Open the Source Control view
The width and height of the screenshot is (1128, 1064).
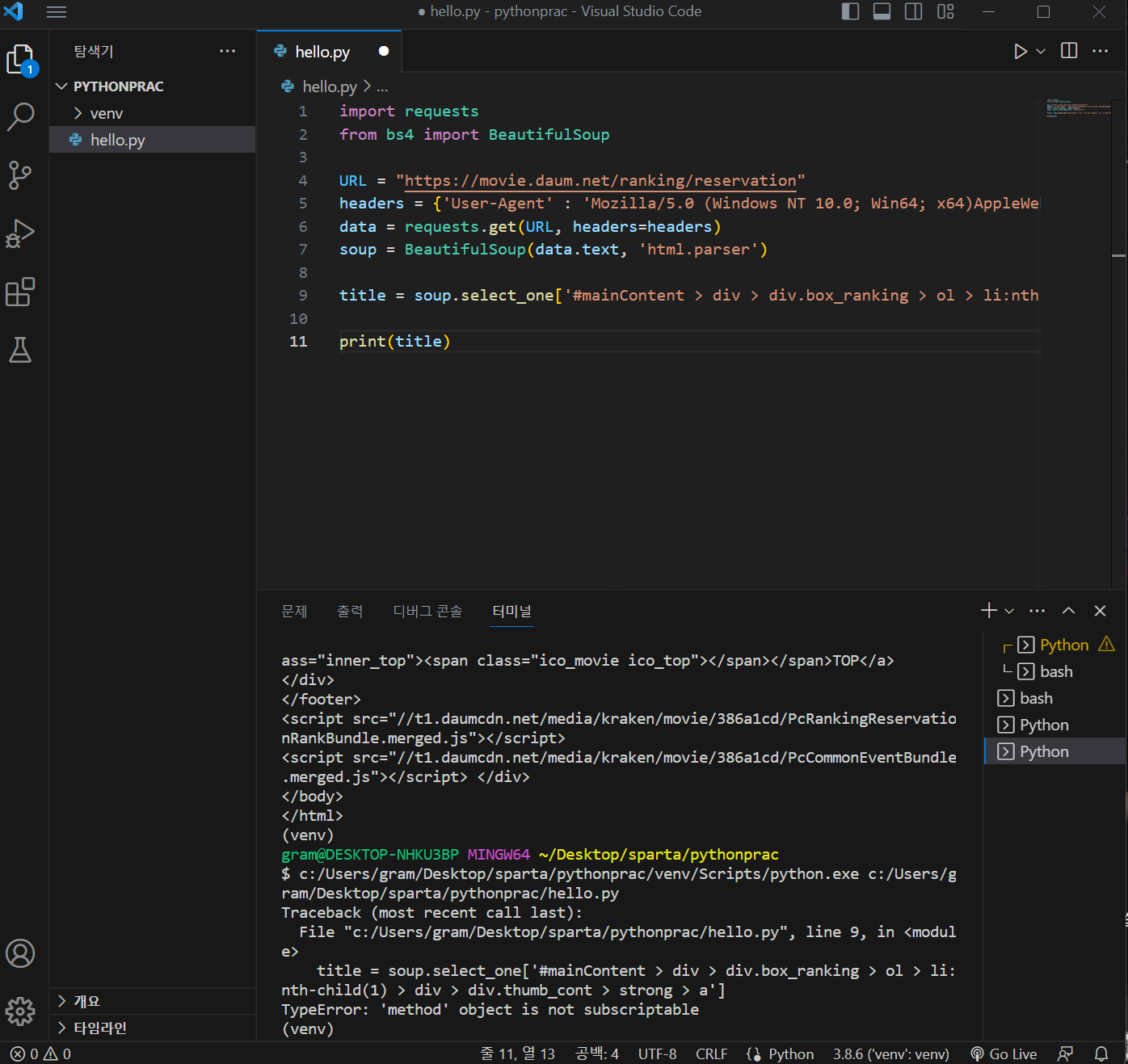coord(20,175)
